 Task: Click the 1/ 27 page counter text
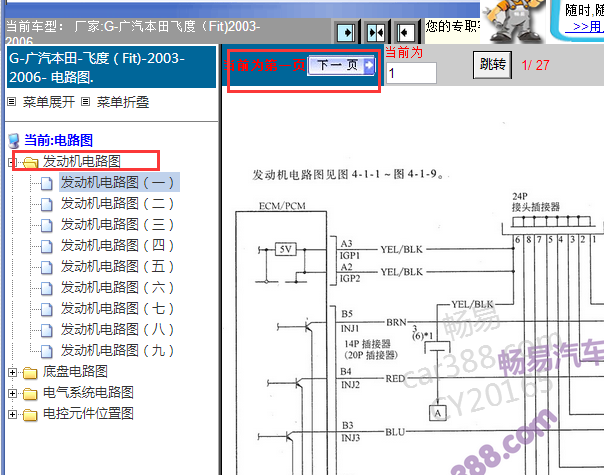coord(535,65)
